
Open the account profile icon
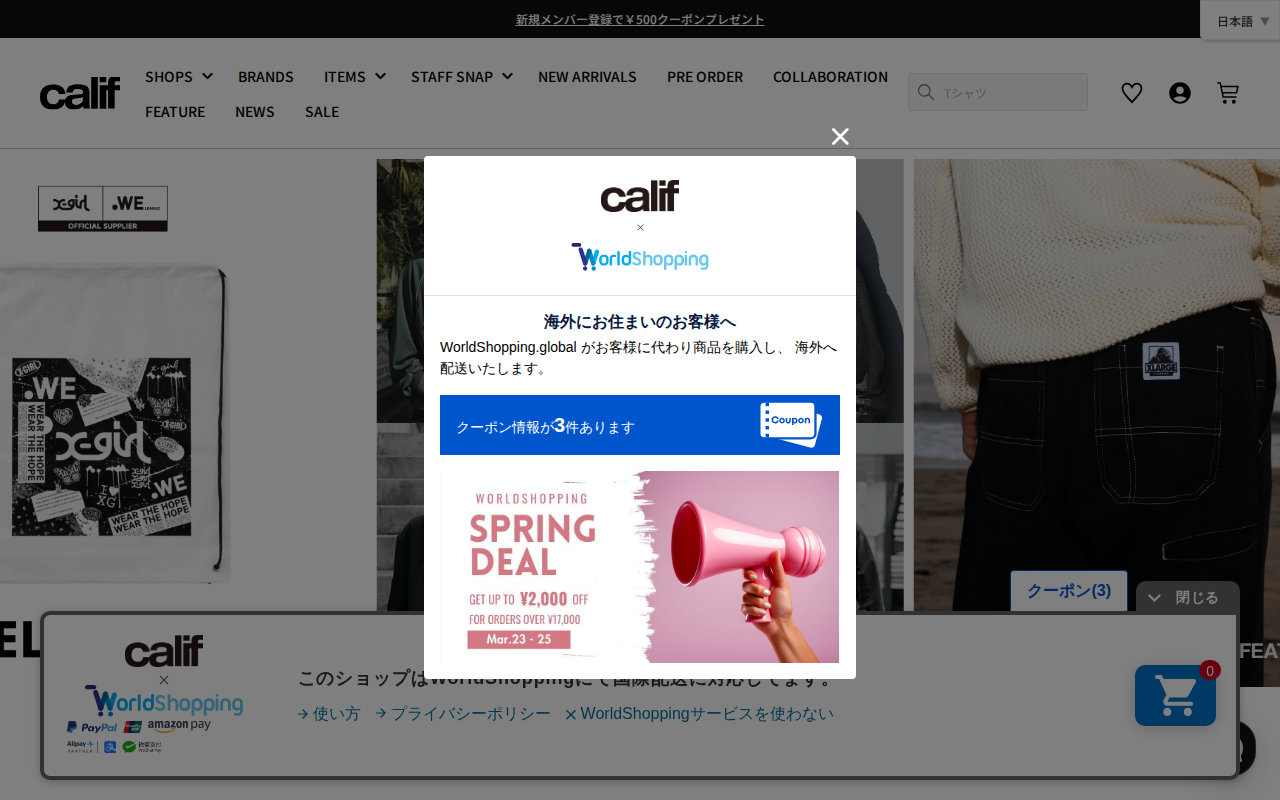[x=1180, y=93]
